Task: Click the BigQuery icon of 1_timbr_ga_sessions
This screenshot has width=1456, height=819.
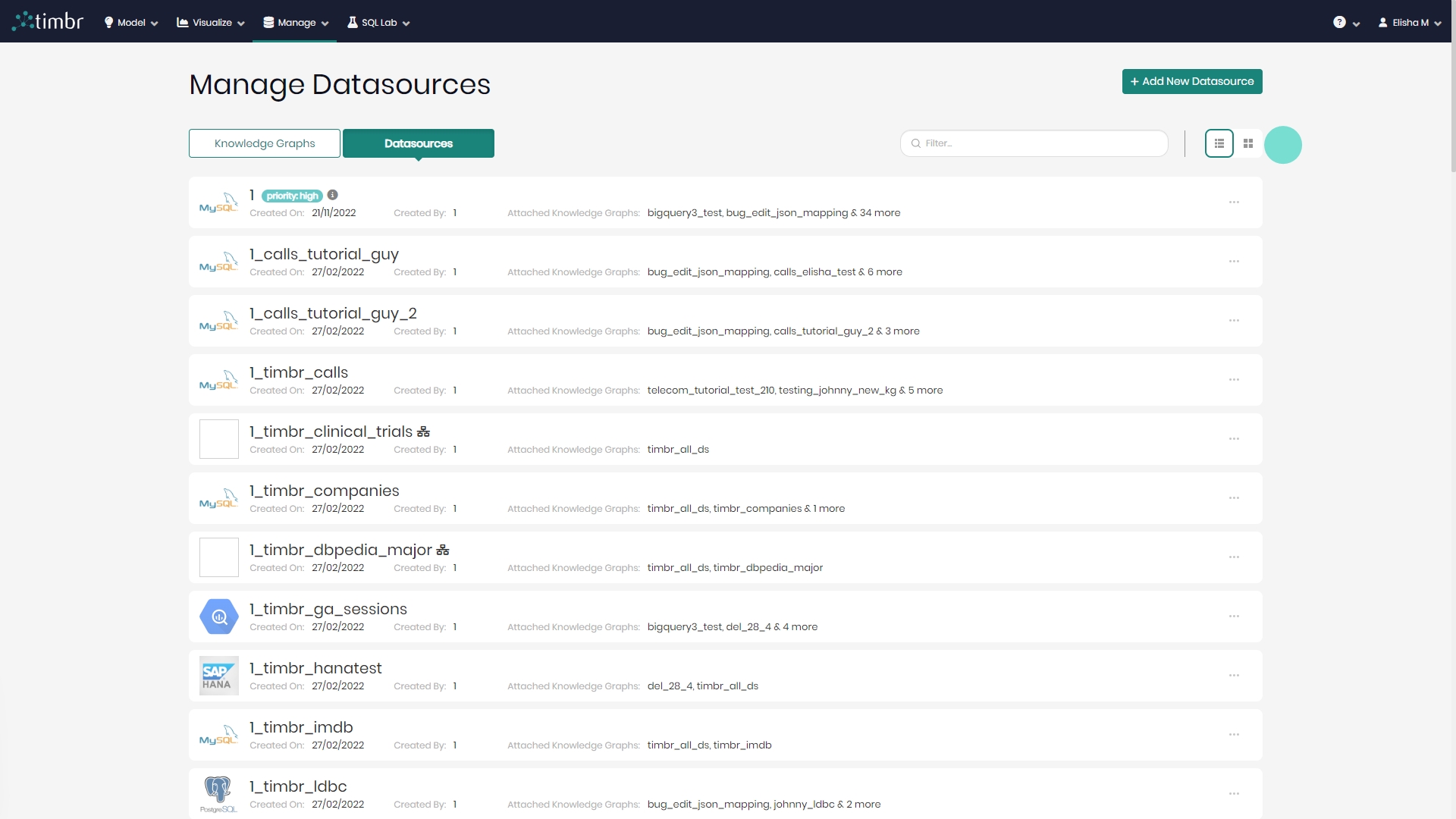Action: click(218, 617)
